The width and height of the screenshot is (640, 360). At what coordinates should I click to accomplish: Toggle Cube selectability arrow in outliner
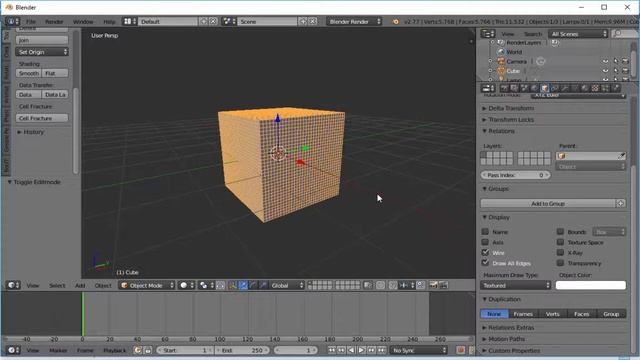(616, 71)
